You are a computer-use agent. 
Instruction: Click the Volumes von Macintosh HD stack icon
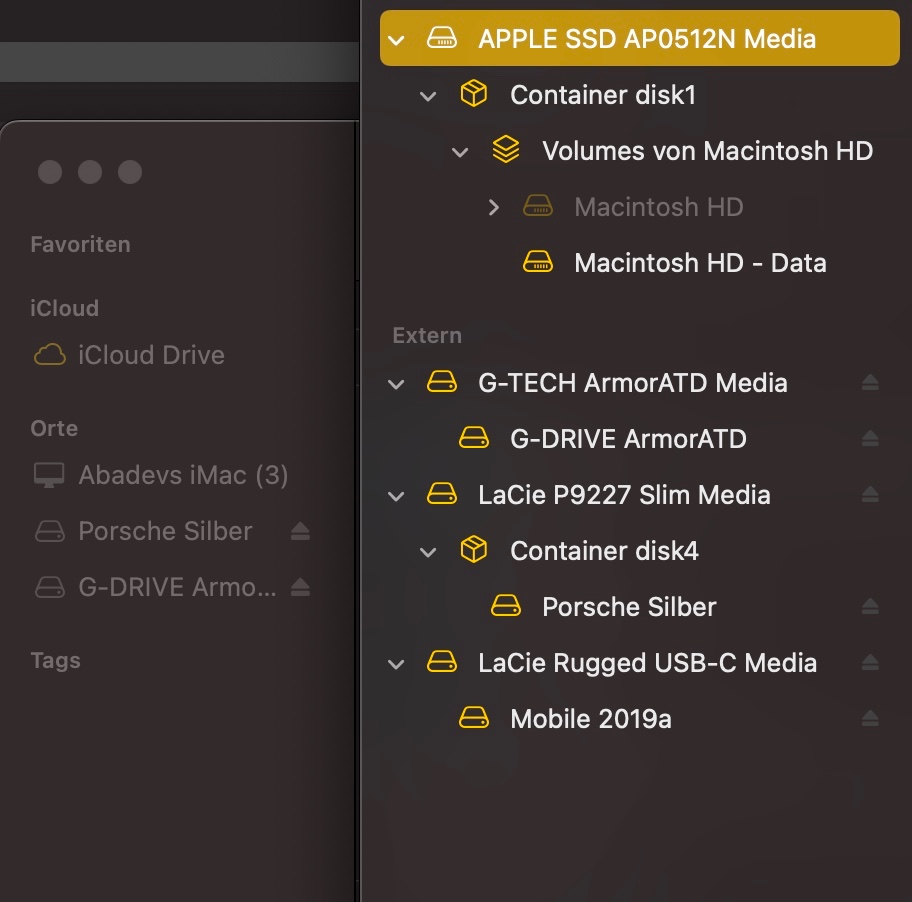[506, 151]
